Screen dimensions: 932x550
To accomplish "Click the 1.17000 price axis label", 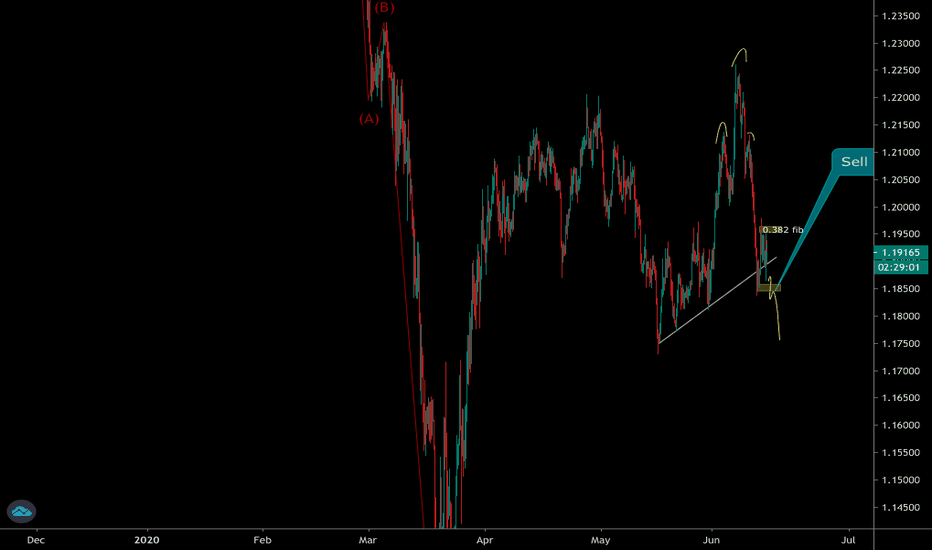I will [901, 370].
